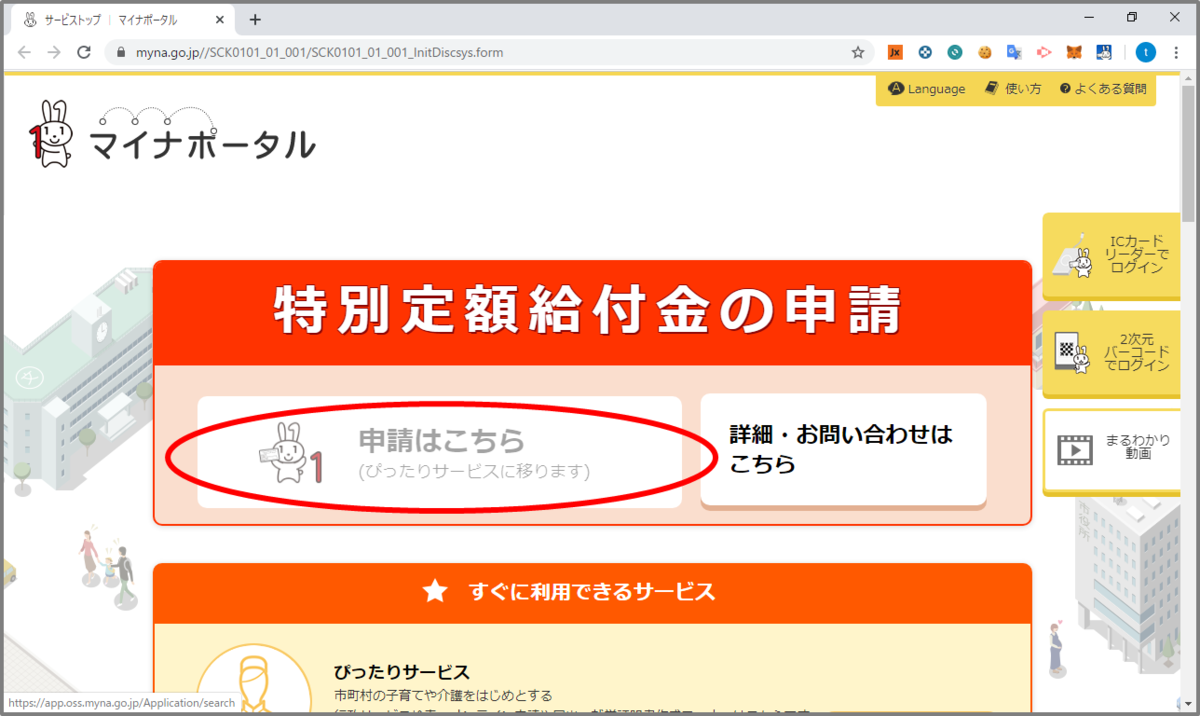
Task: Open the teal circular extension icon
Action: pos(955,52)
